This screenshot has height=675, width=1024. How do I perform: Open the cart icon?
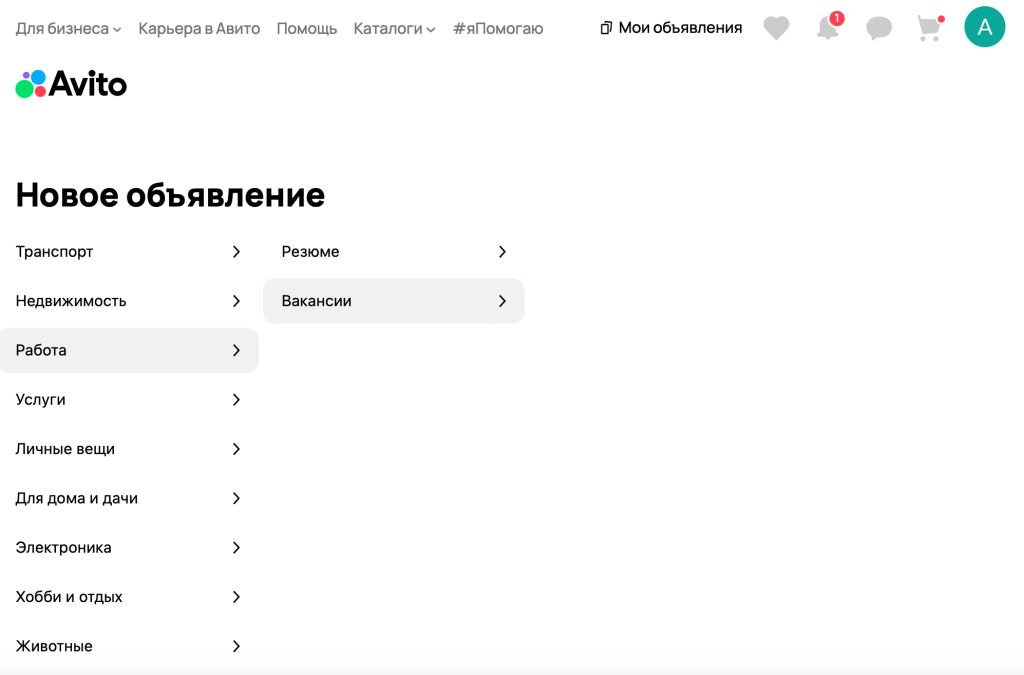pos(928,27)
